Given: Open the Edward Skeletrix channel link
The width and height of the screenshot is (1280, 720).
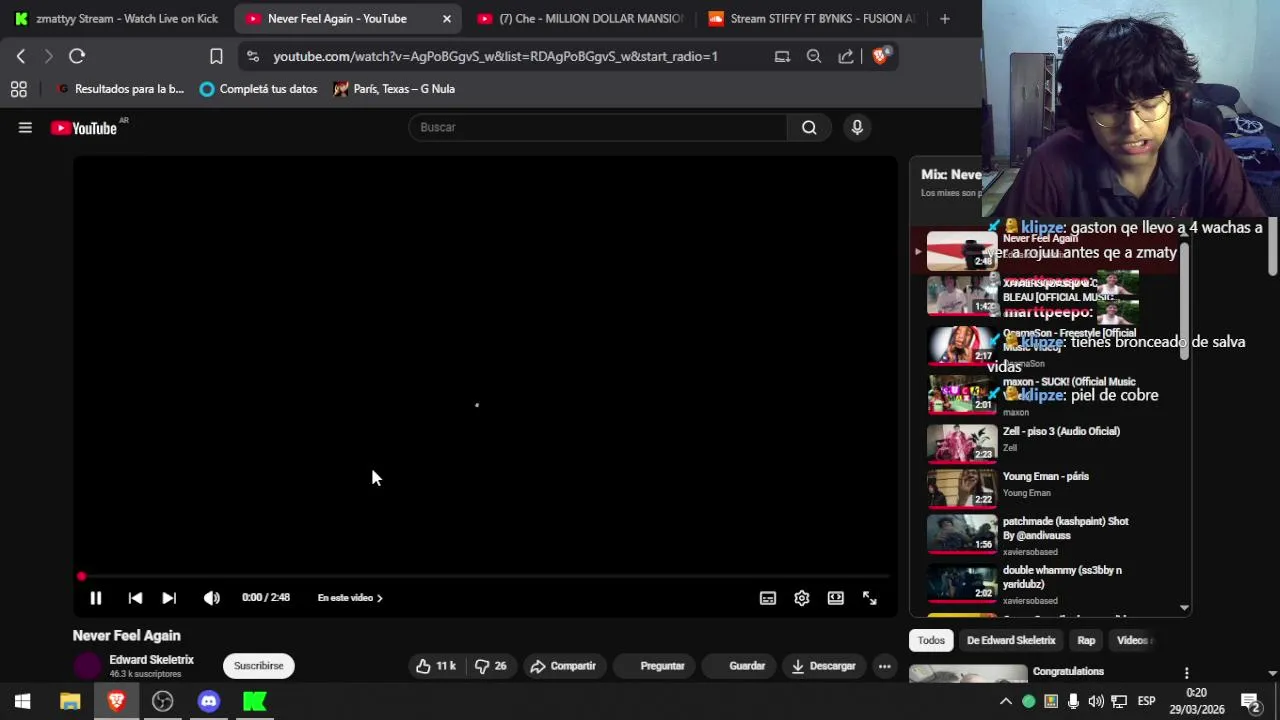Looking at the screenshot, I should 151,660.
